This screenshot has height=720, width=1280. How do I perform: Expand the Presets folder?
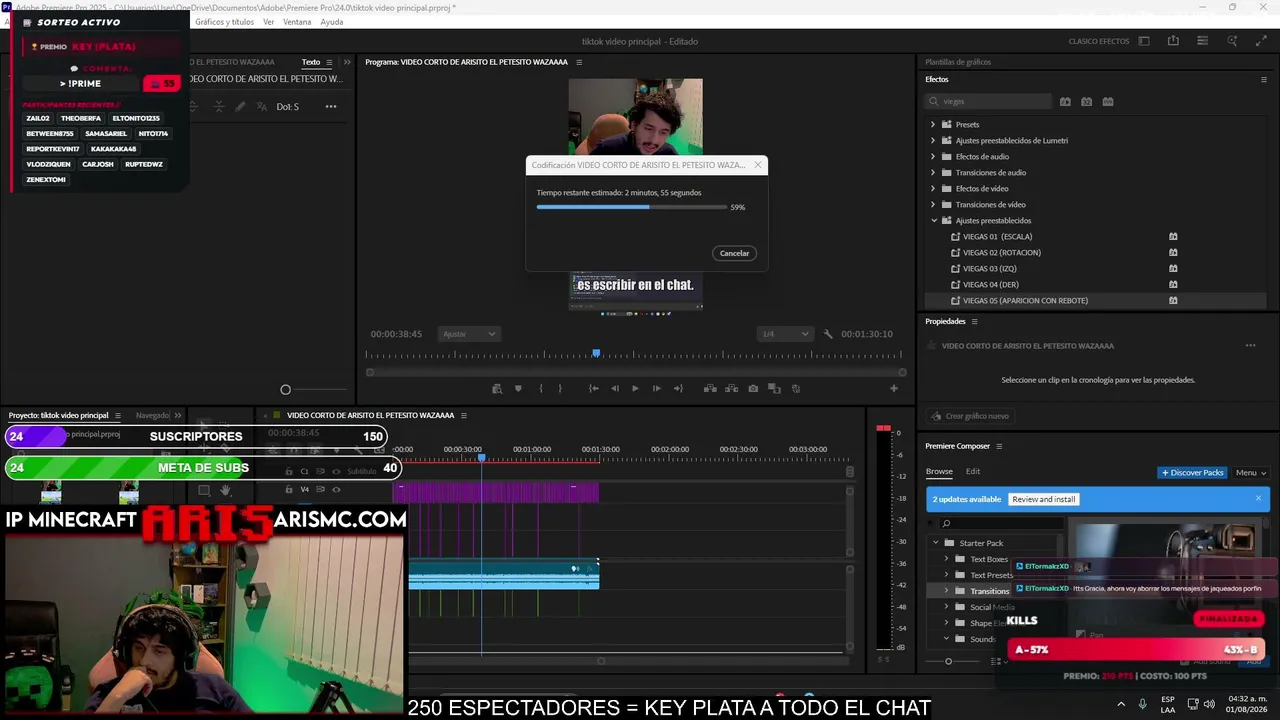[933, 125]
